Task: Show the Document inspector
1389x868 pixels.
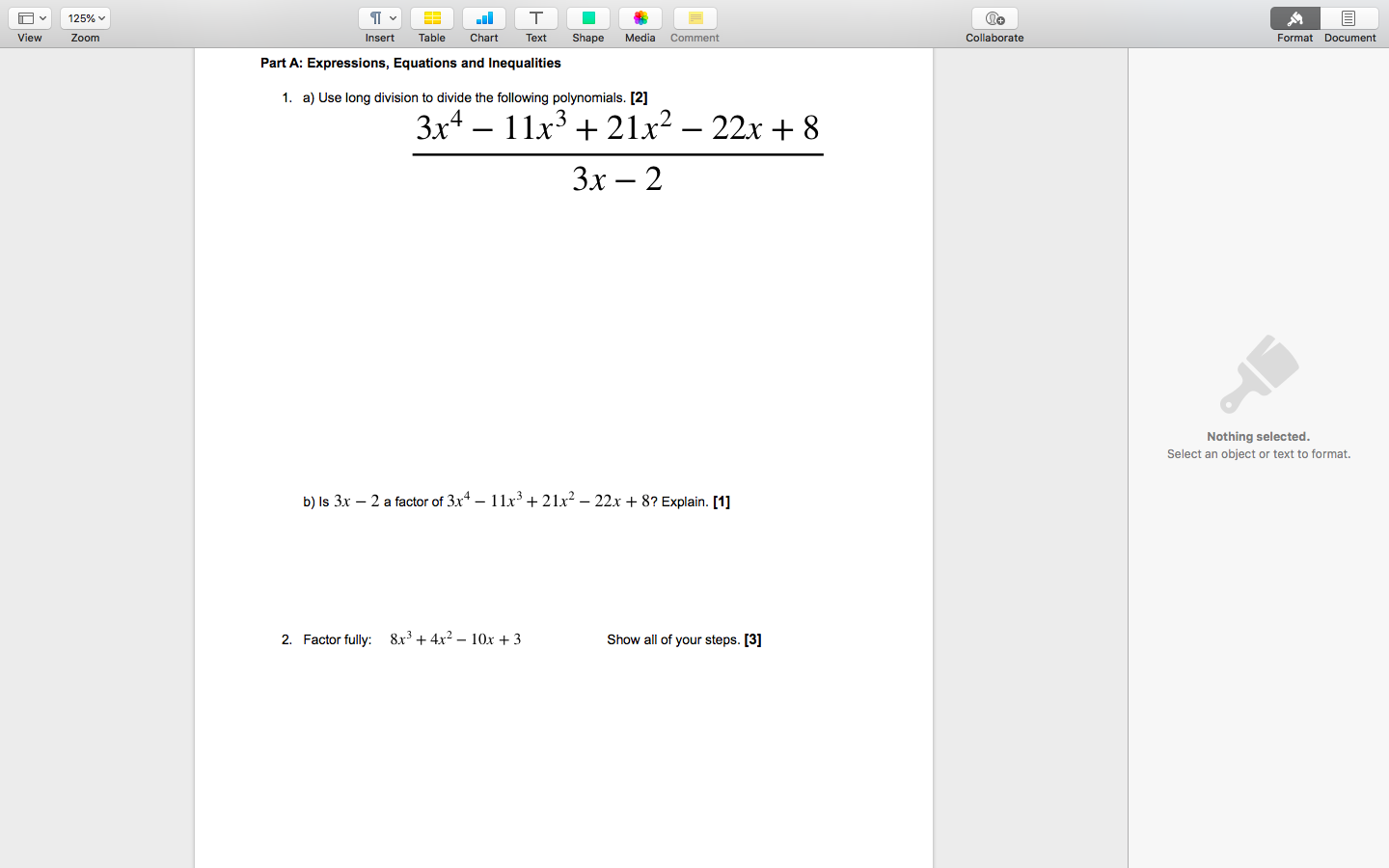Action: pos(1349,18)
